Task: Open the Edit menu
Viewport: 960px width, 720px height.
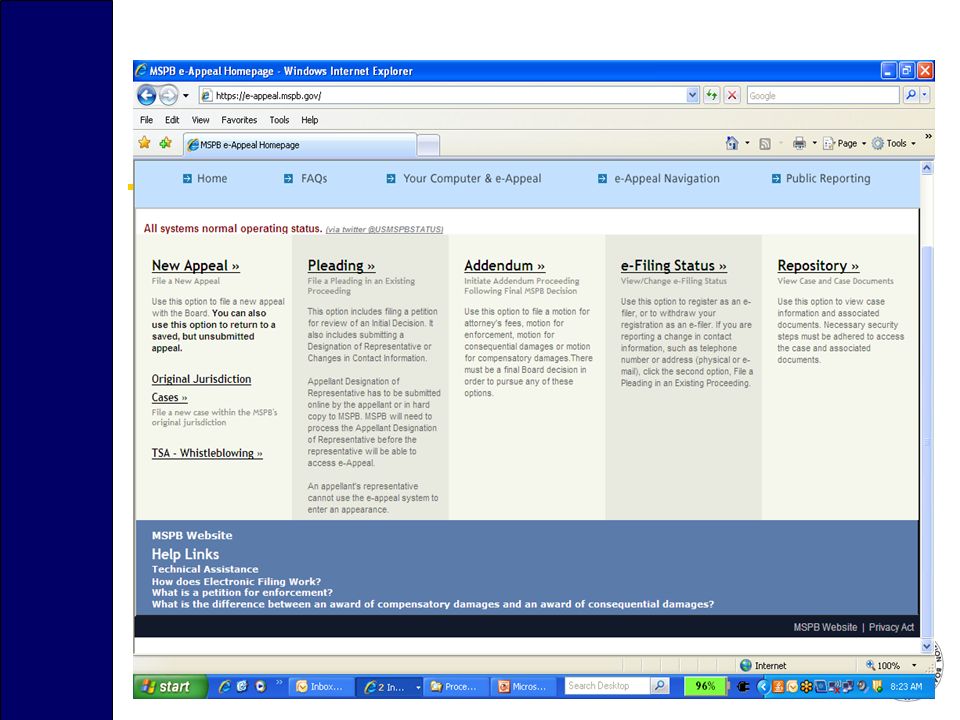Action: tap(172, 120)
